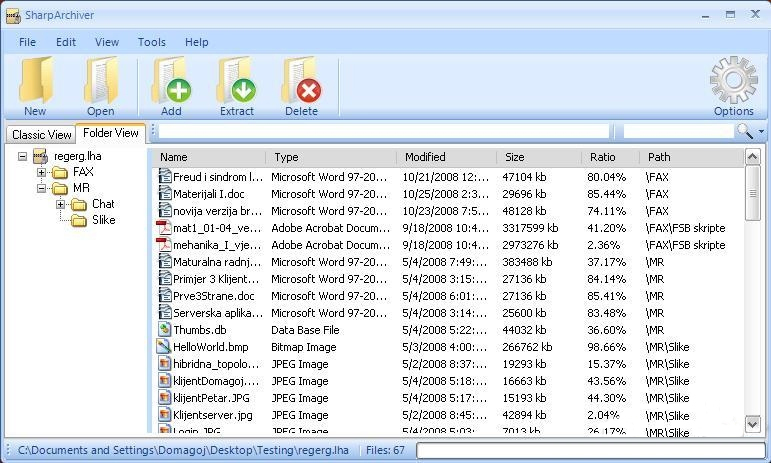Open the Options gear icon
The height and width of the screenshot is (463, 771).
[x=734, y=80]
